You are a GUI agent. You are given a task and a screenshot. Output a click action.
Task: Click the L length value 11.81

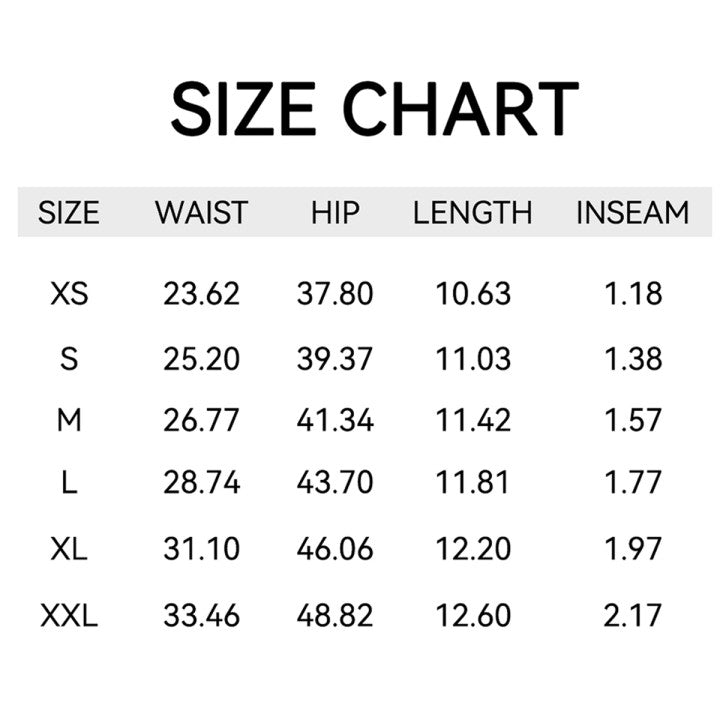click(473, 484)
